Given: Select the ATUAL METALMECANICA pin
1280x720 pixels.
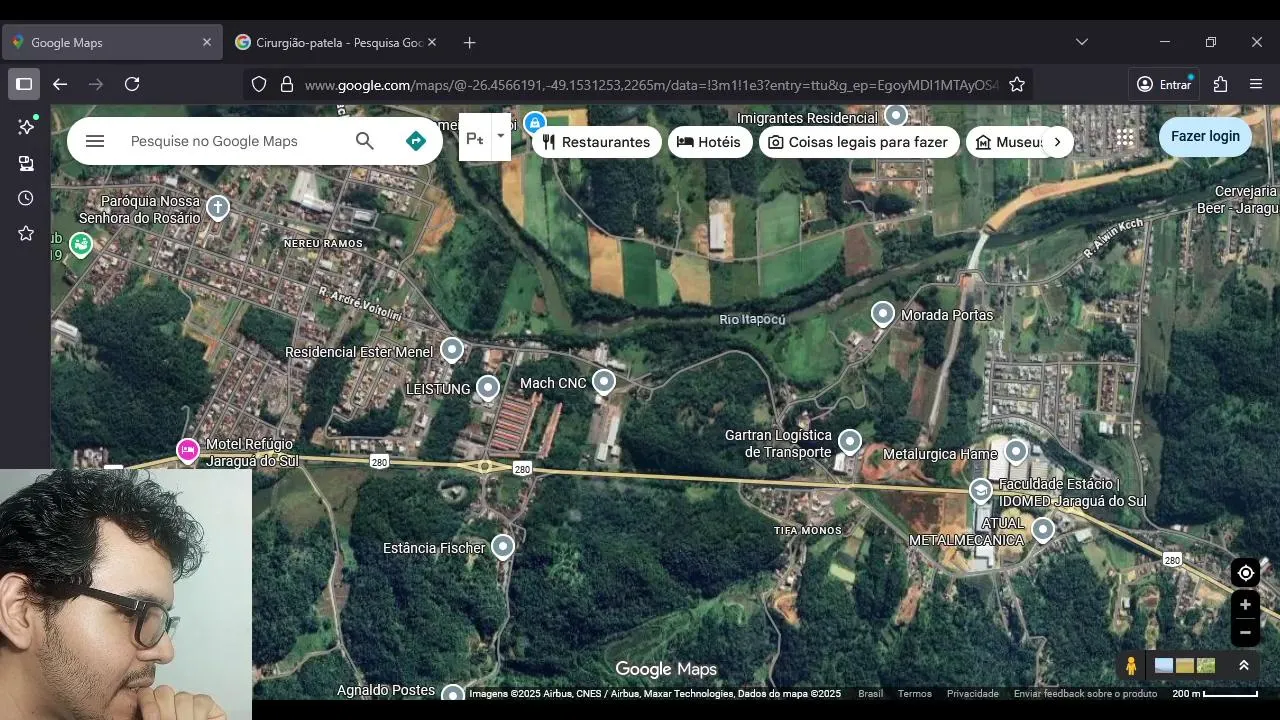Looking at the screenshot, I should 1043,529.
